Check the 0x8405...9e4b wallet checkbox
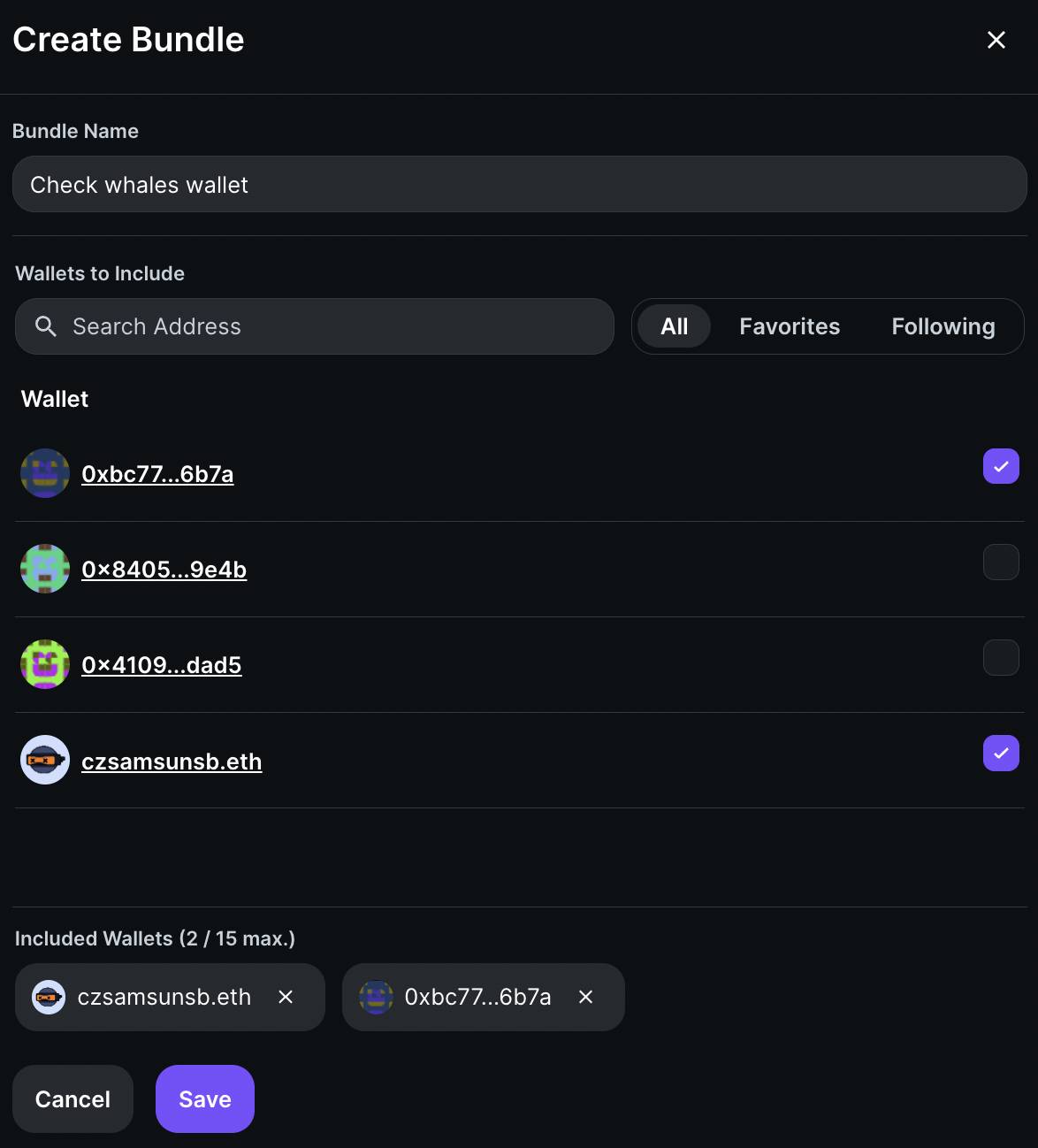Image resolution: width=1038 pixels, height=1148 pixels. coord(1001,562)
